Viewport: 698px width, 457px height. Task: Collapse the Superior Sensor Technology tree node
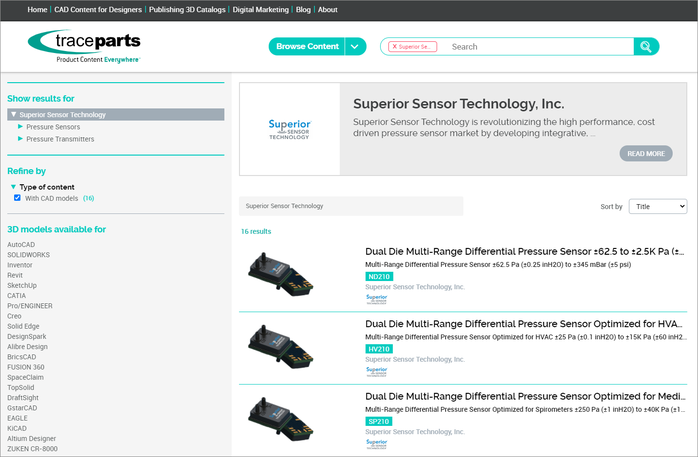tap(12, 115)
